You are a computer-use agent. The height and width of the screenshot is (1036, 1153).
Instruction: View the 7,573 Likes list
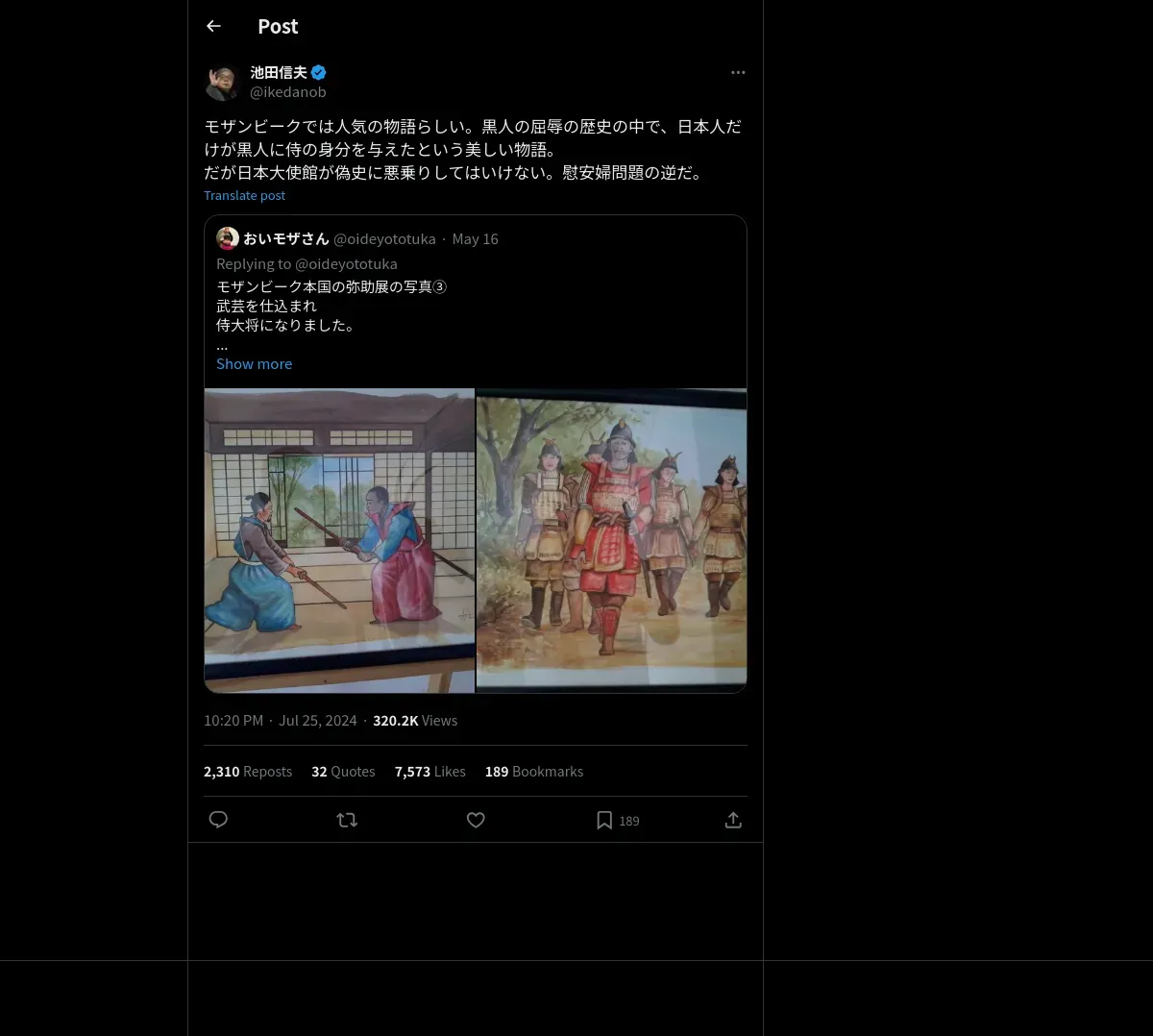430,772
